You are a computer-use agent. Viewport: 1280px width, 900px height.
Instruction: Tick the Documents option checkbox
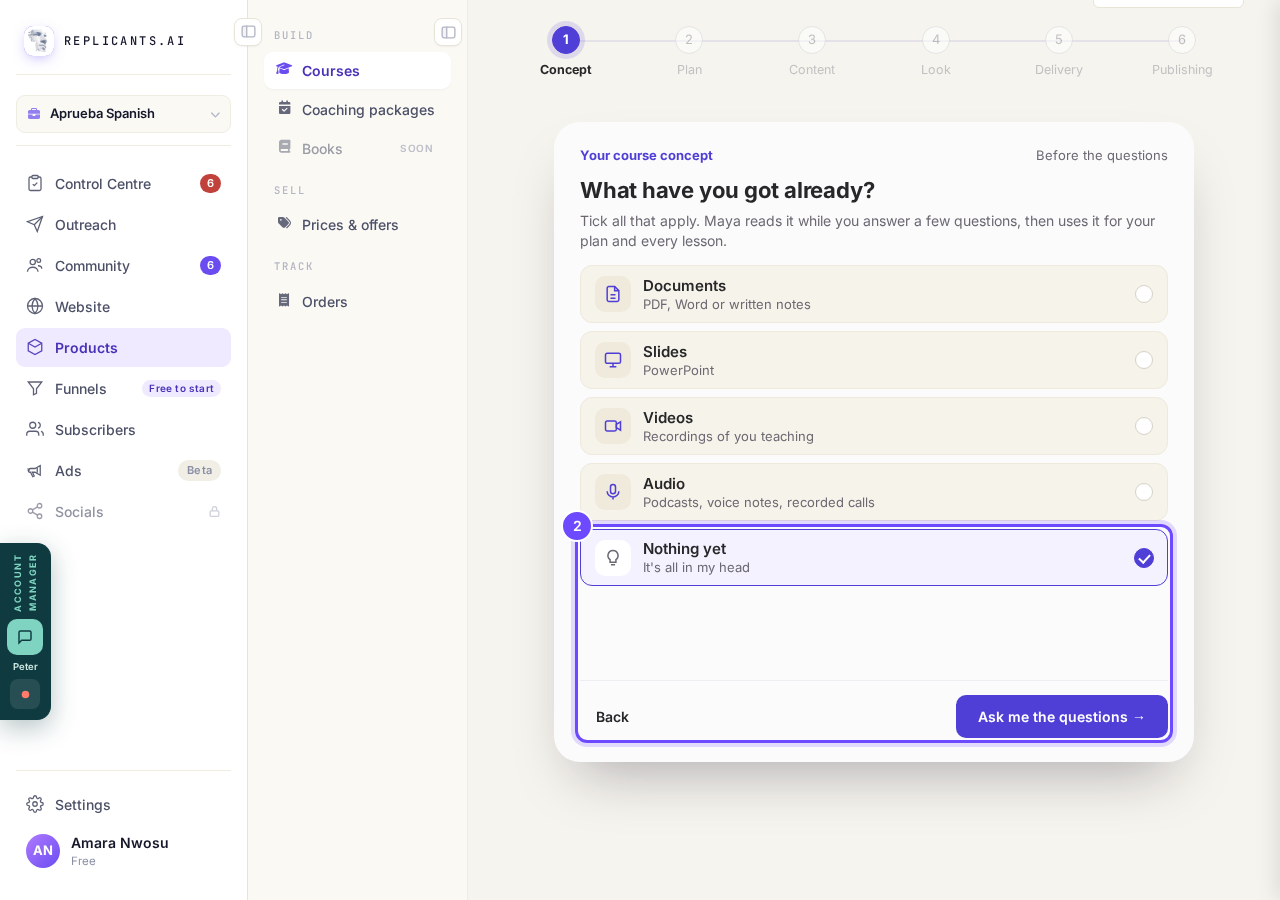click(x=1144, y=294)
